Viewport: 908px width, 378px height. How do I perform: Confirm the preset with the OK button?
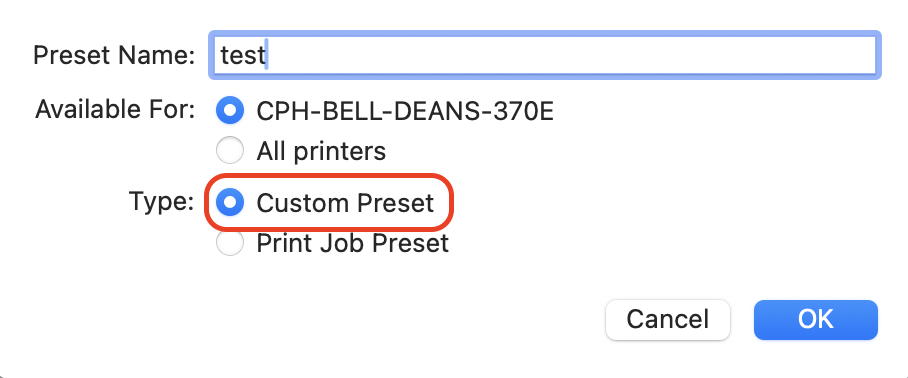pos(815,319)
